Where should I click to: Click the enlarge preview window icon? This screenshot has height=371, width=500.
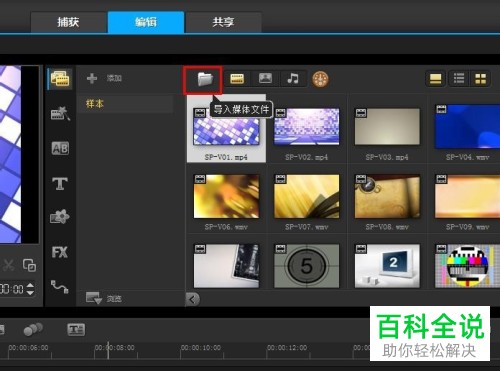tap(29, 265)
